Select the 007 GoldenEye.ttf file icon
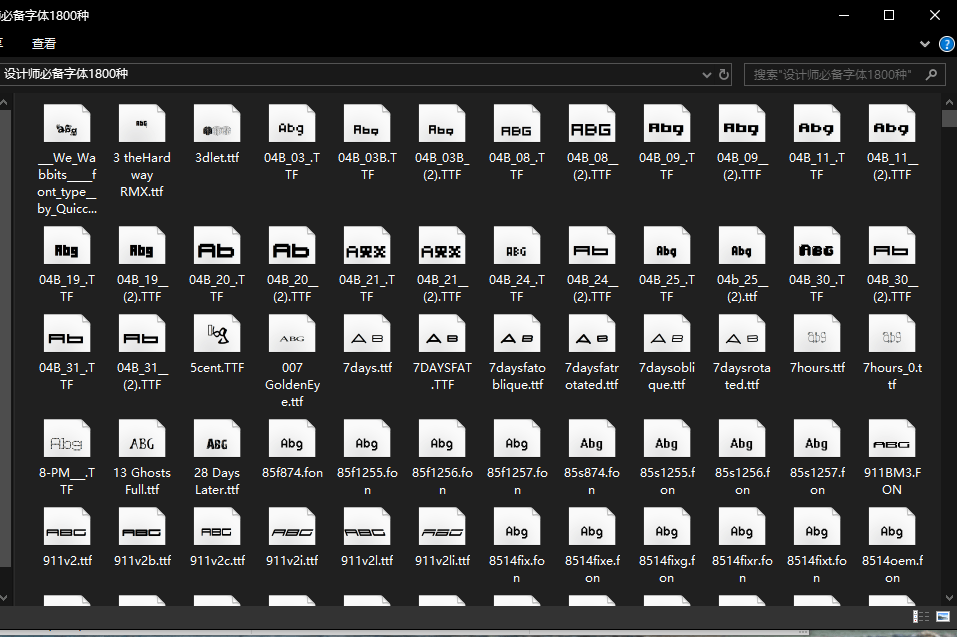This screenshot has width=957, height=637. (x=292, y=334)
